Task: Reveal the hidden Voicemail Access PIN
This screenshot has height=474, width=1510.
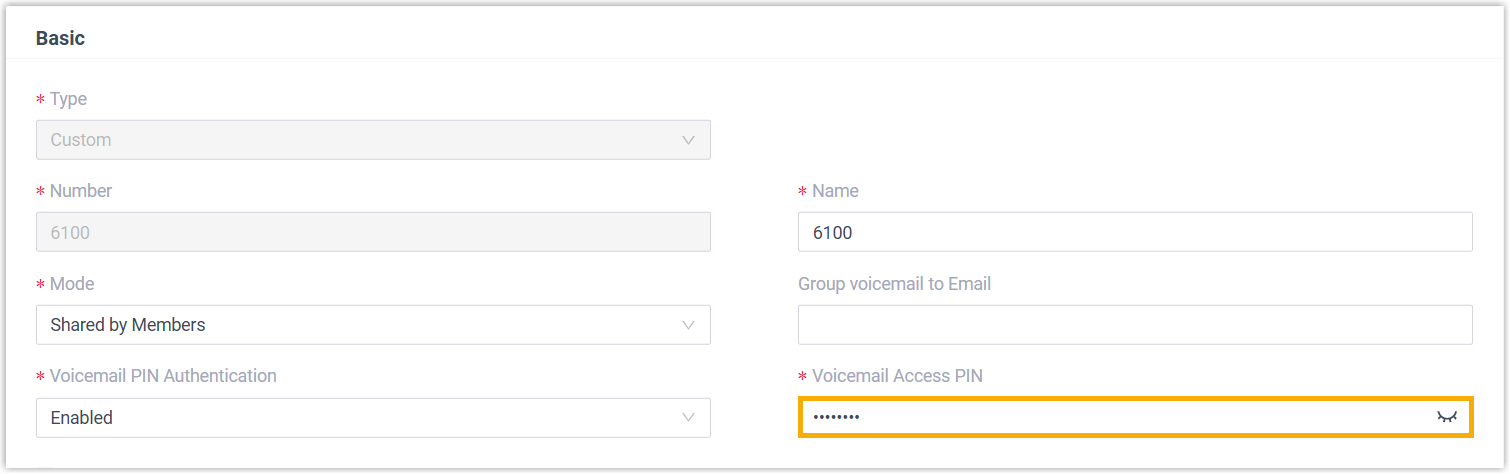Action: click(x=1447, y=417)
